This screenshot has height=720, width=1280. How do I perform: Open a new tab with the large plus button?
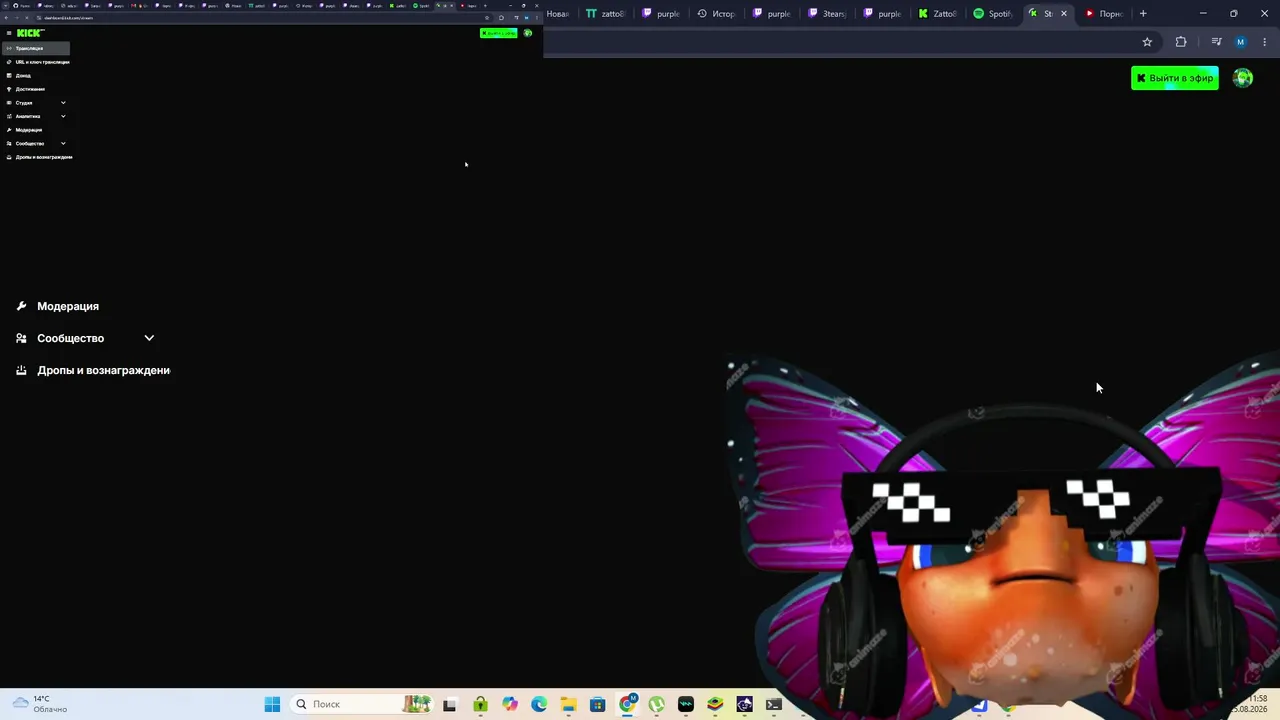click(1143, 14)
